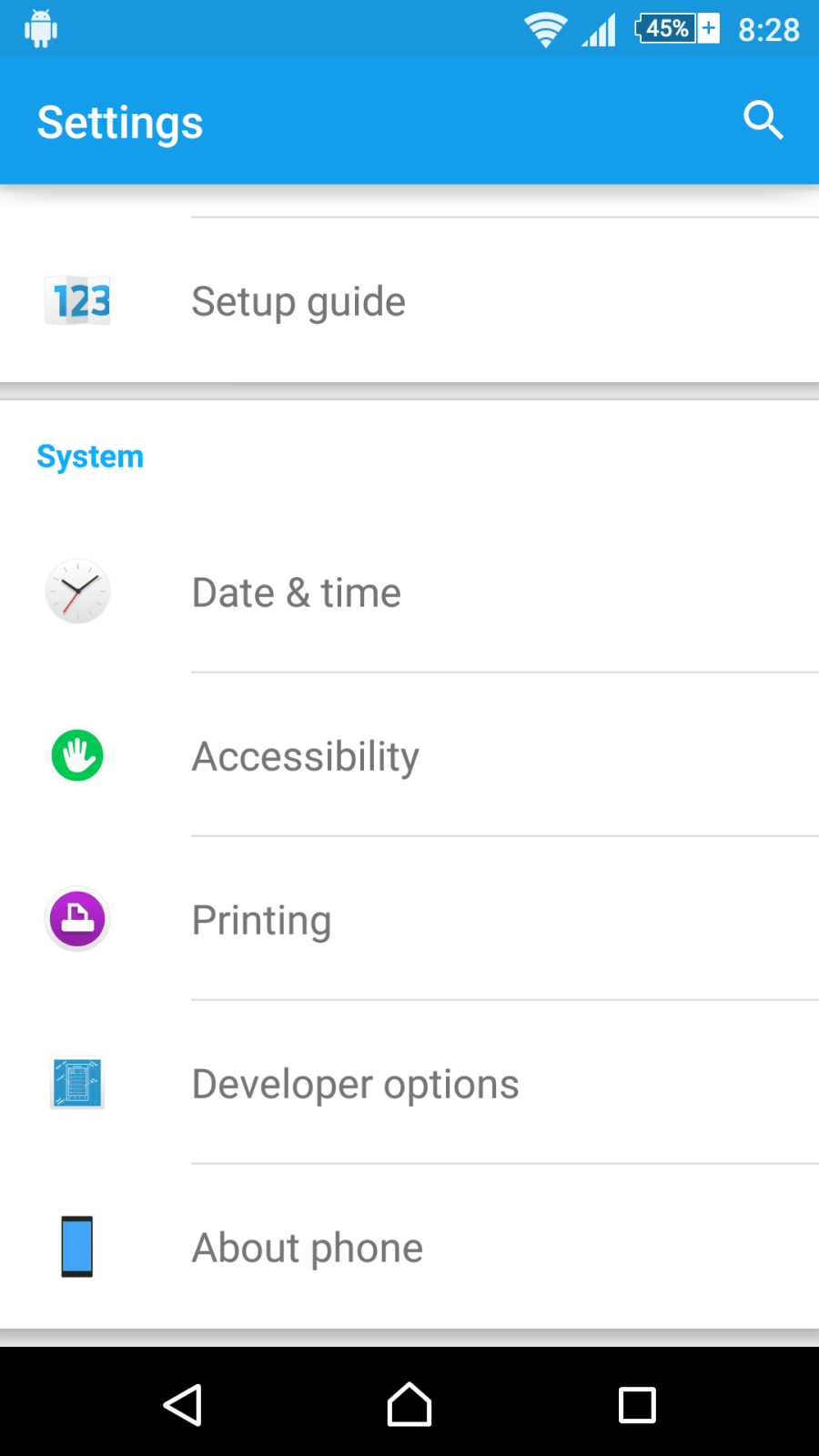Open About phone
The width and height of the screenshot is (819, 1456).
[x=409, y=1247]
